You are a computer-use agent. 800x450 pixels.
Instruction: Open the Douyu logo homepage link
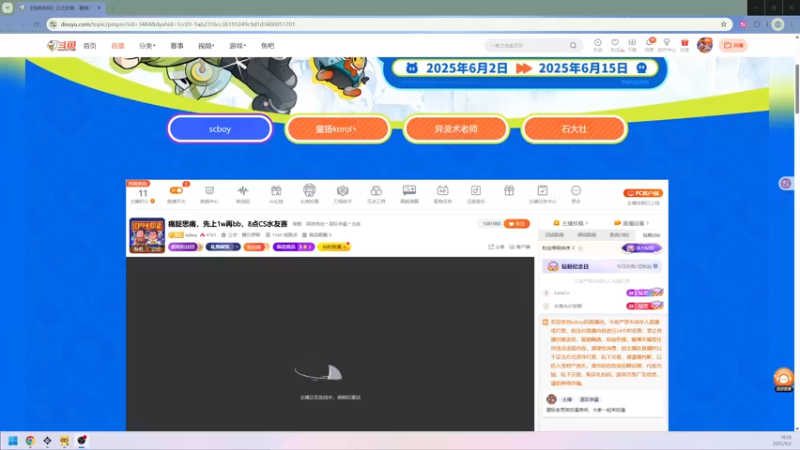tap(61, 45)
